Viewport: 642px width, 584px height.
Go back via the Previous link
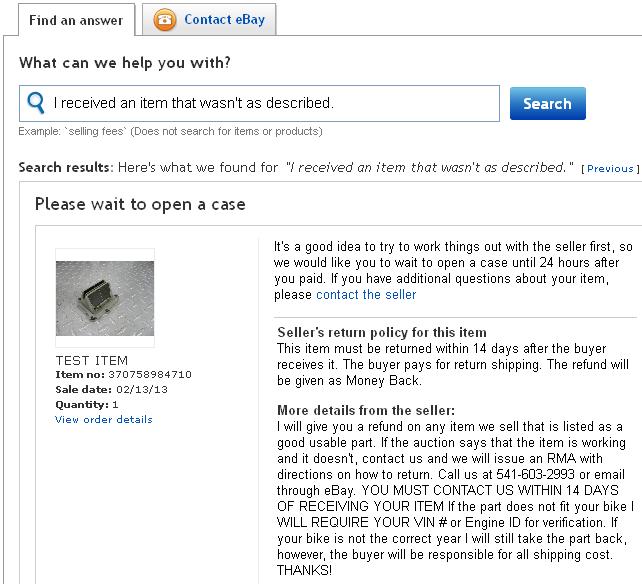[x=610, y=168]
